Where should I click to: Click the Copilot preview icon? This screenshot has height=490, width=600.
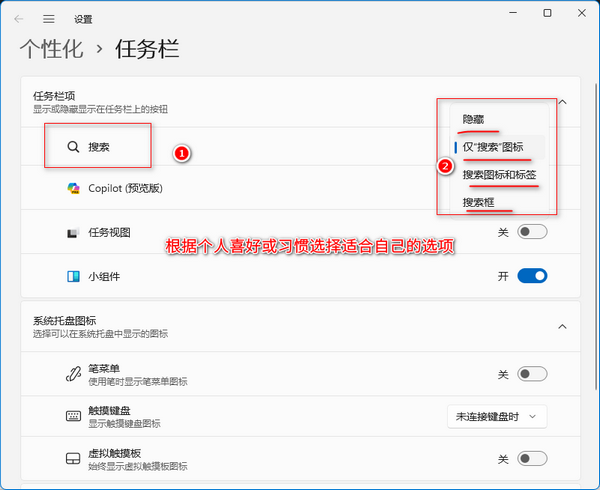point(73,188)
